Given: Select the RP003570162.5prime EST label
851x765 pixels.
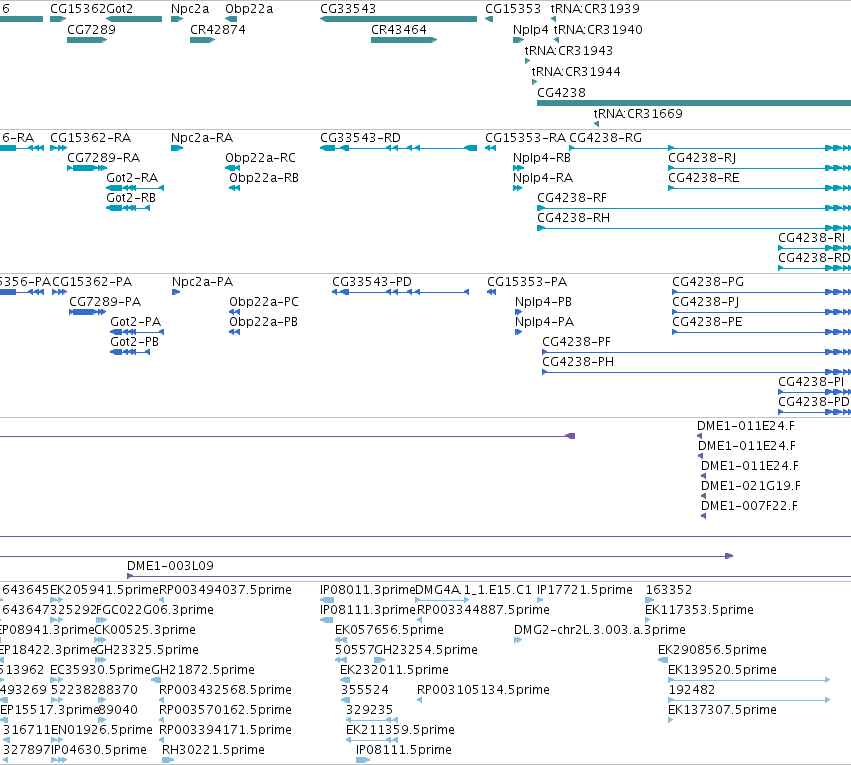Looking at the screenshot, I should 225,711.
